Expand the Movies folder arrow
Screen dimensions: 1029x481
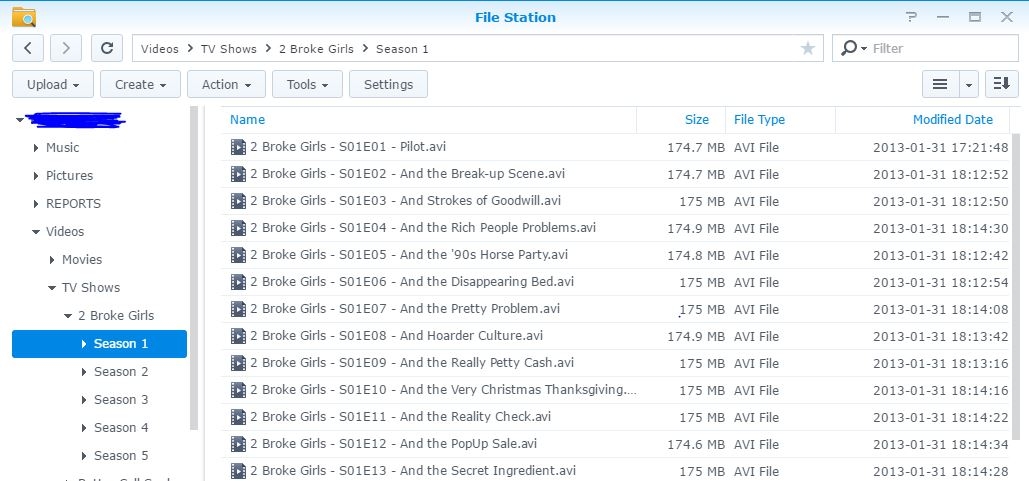pos(52,260)
